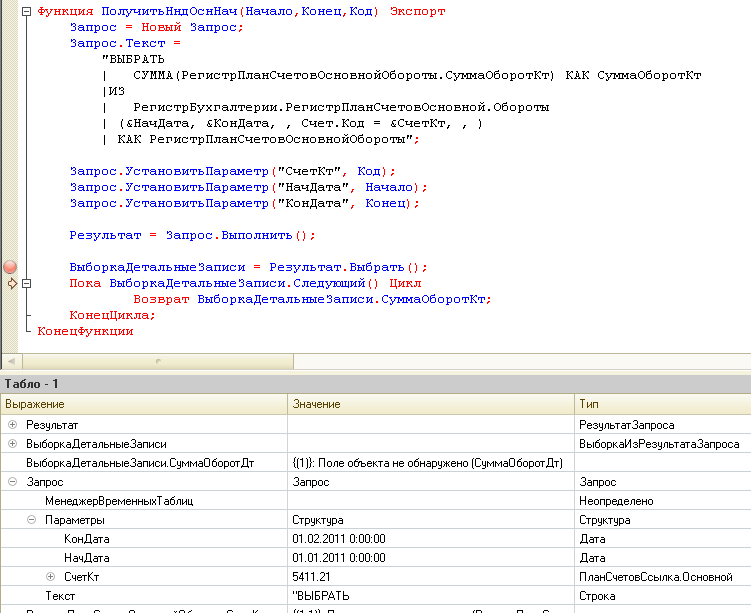Click the value 5411.21
Image resolution: width=751 pixels, height=613 pixels.
coord(311,577)
